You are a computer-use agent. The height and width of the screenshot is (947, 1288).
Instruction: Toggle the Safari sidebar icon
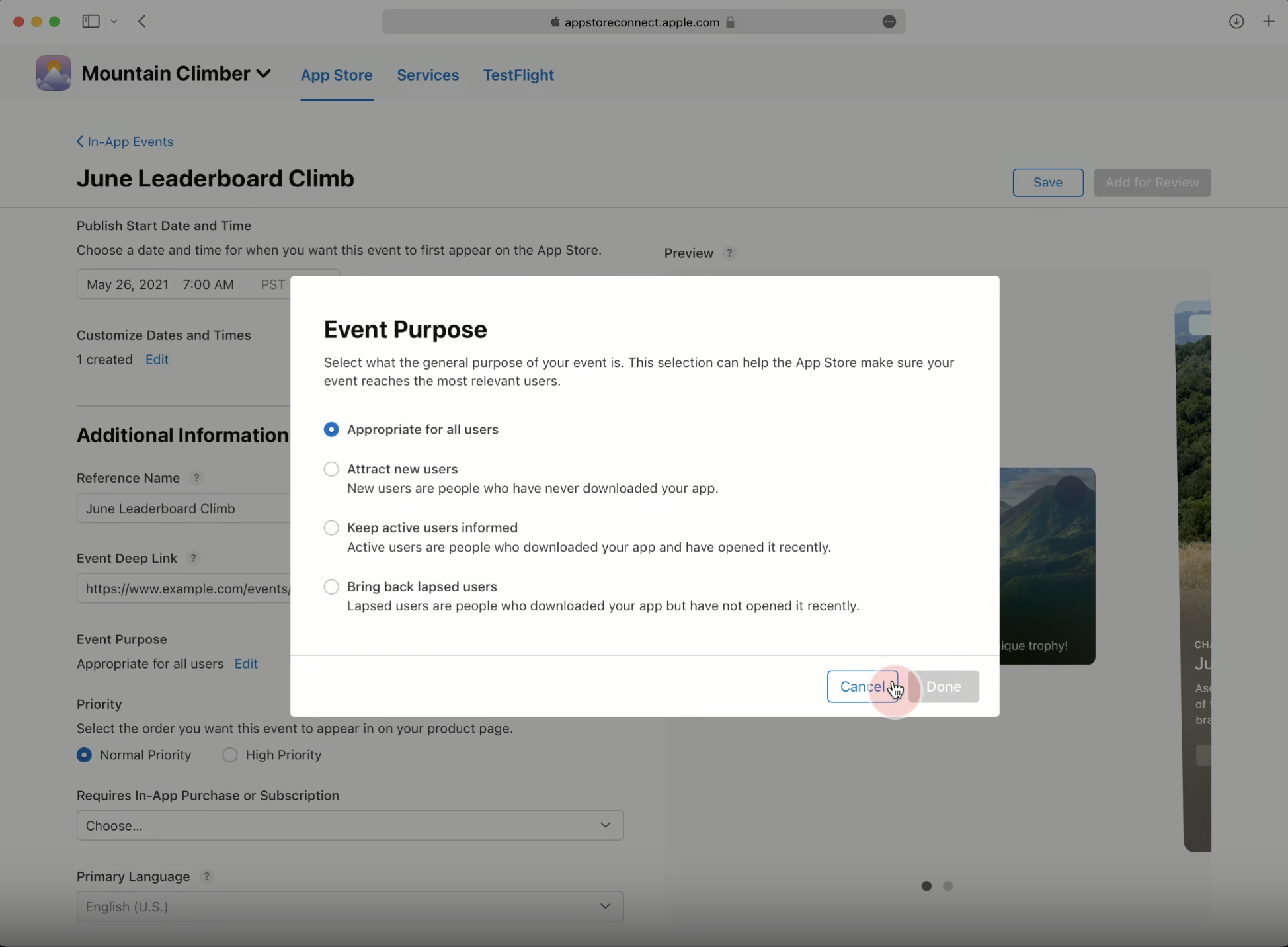tap(90, 21)
